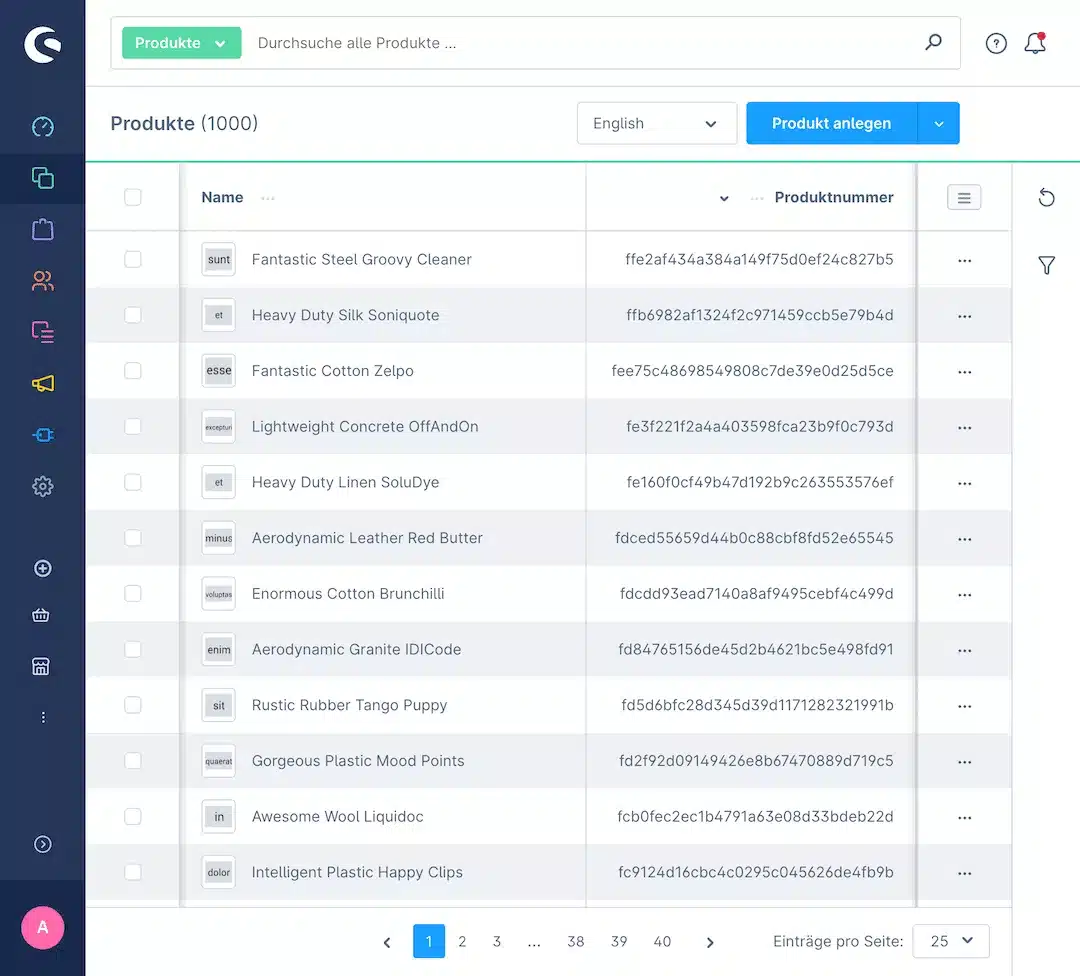Click the Produkt anlegen button
The height and width of the screenshot is (976, 1080).
[x=831, y=124]
